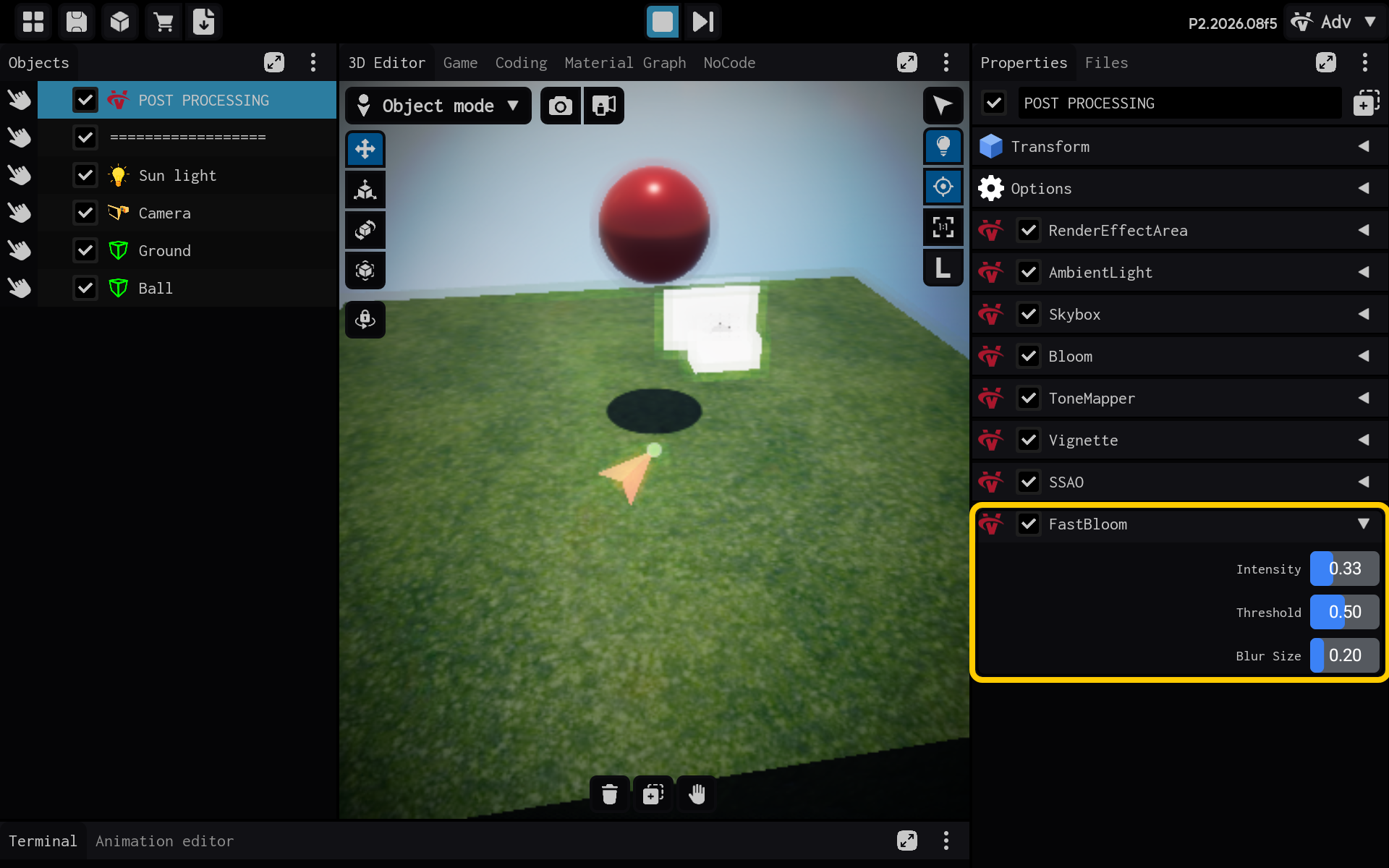Open the Object mode dropdown
Viewport: 1389px width, 868px height.
438,106
